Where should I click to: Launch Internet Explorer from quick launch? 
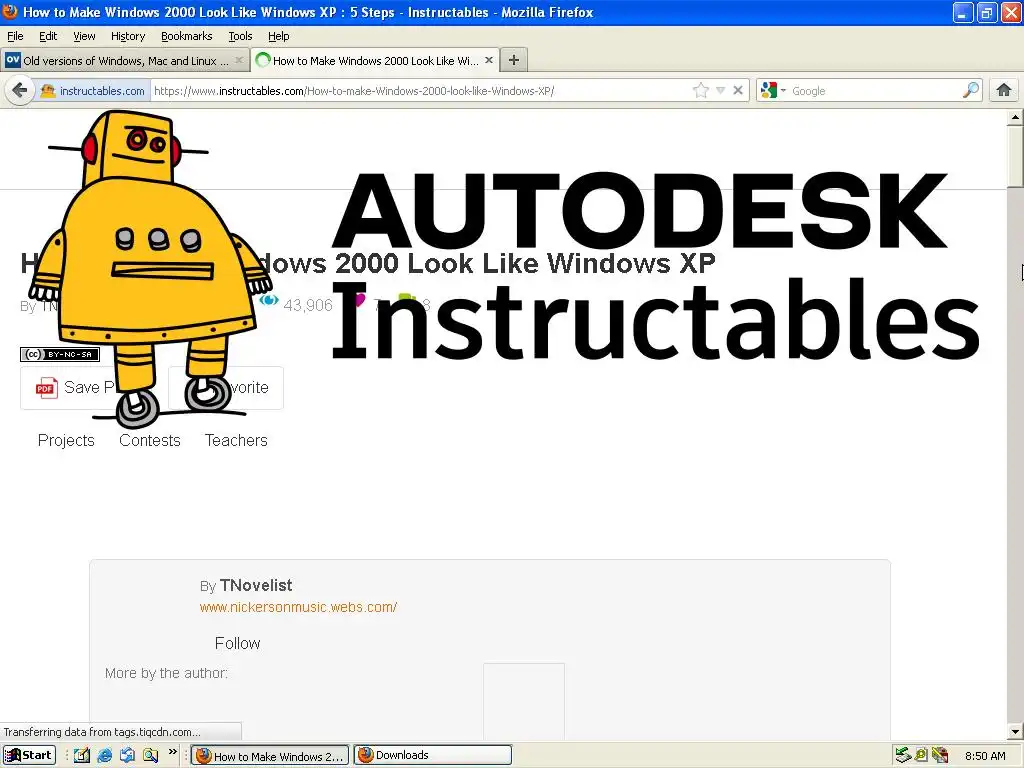pyautogui.click(x=104, y=755)
